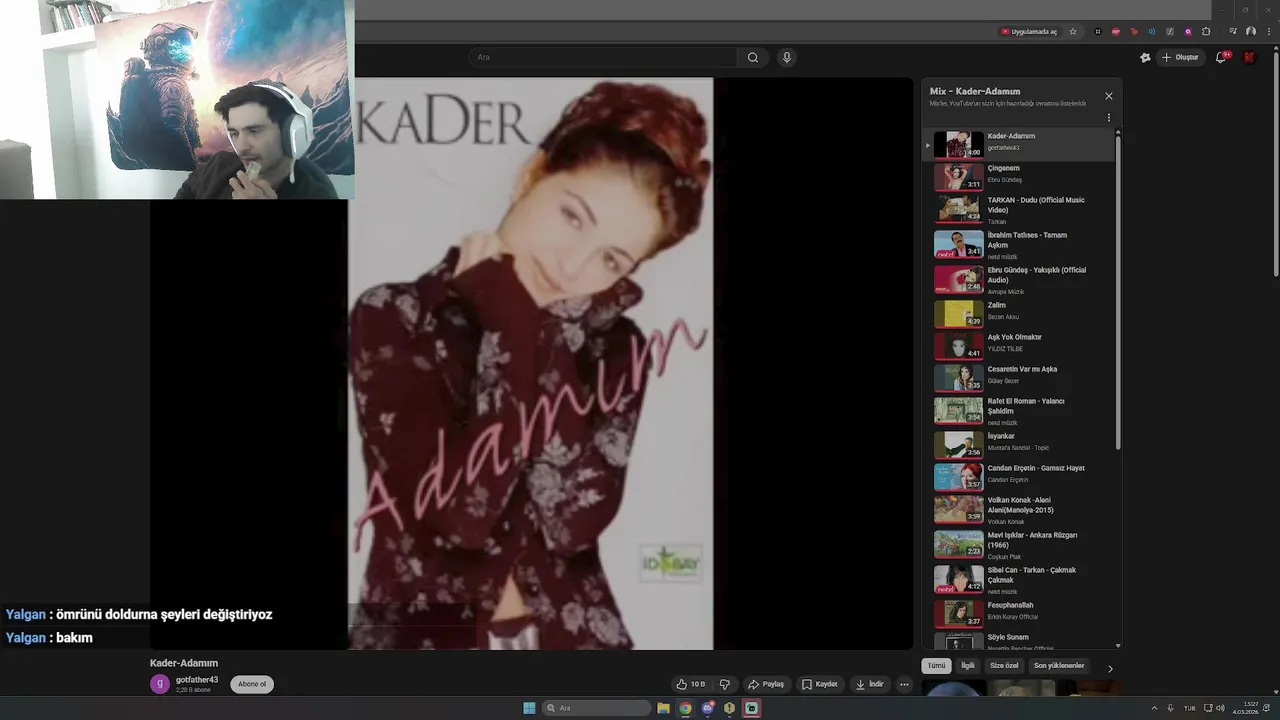Viewport: 1280px width, 720px height.
Task: Play Sibel Can - Tarkan - Çakmak Çakmak
Action: [1017, 580]
